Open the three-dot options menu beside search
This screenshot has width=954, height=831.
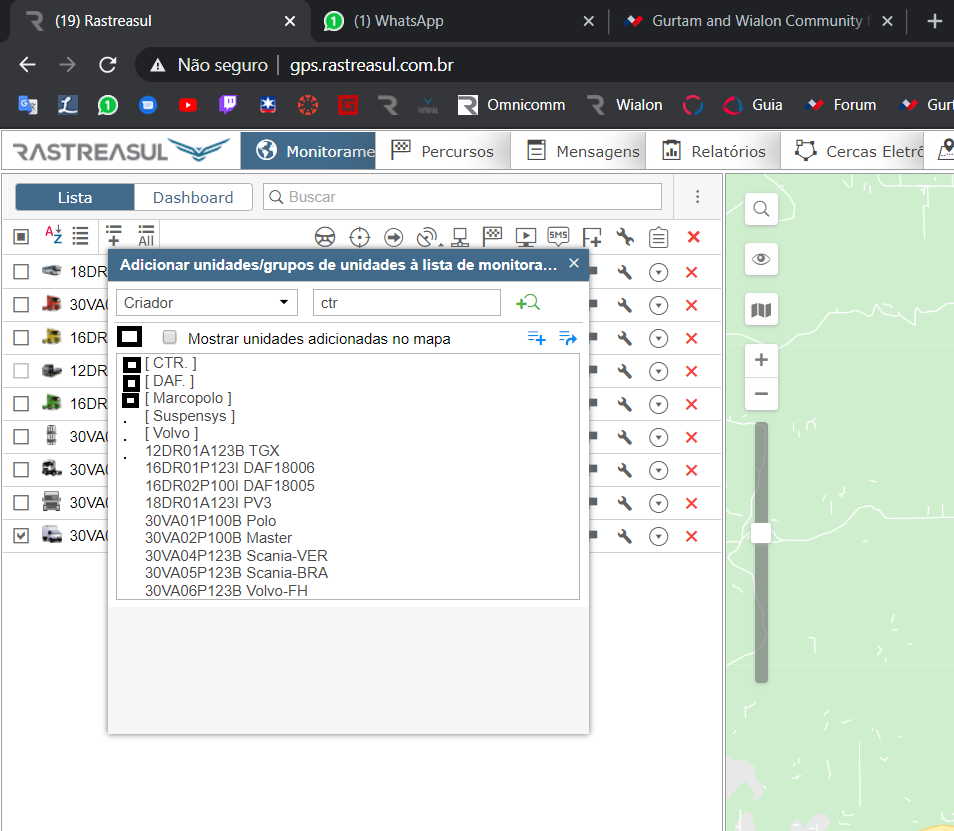(x=698, y=197)
